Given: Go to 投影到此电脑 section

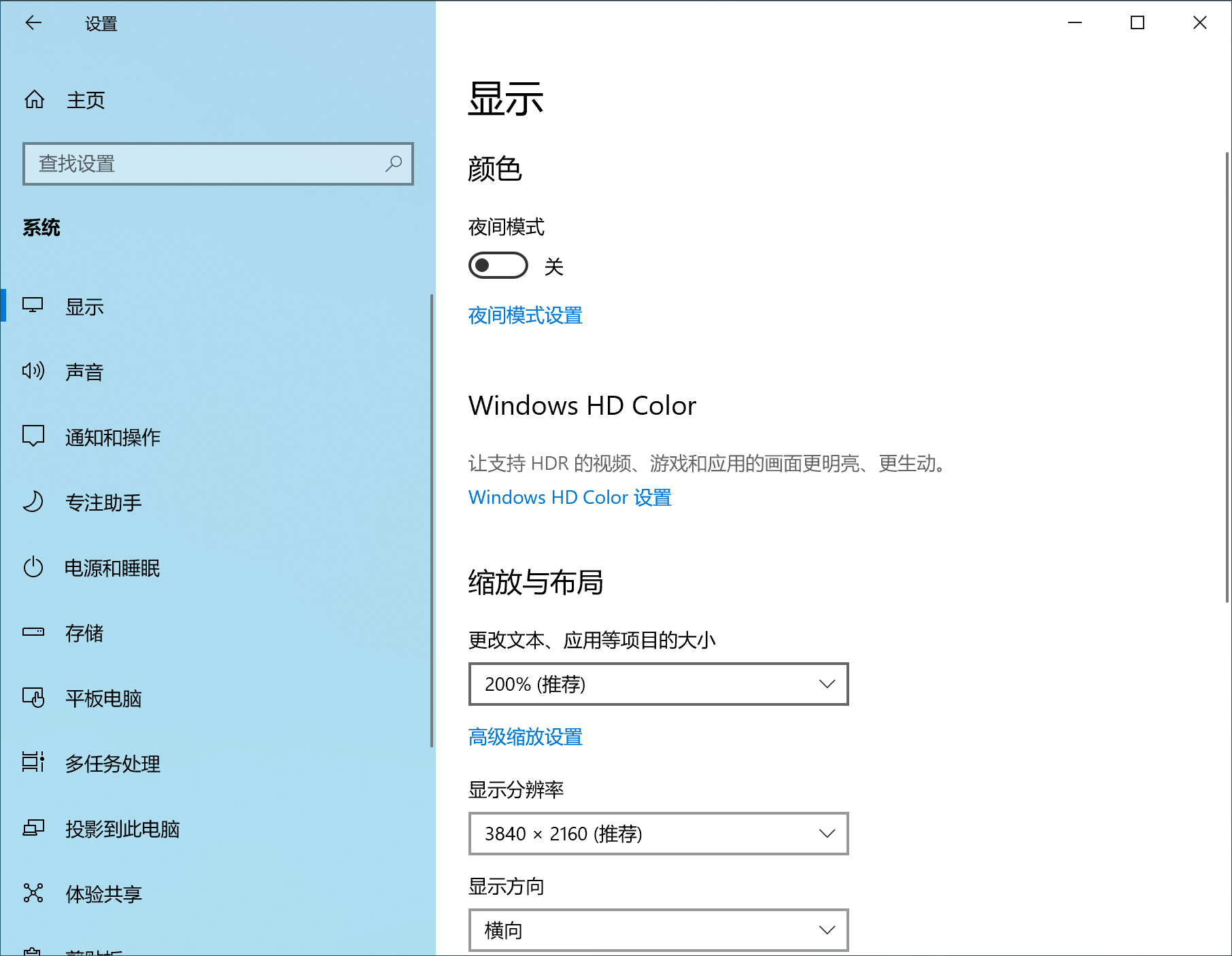Looking at the screenshot, I should (122, 829).
